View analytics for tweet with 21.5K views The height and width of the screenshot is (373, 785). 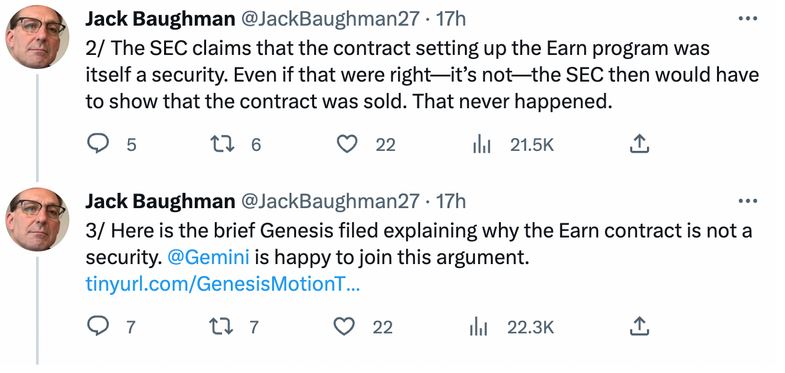point(481,145)
